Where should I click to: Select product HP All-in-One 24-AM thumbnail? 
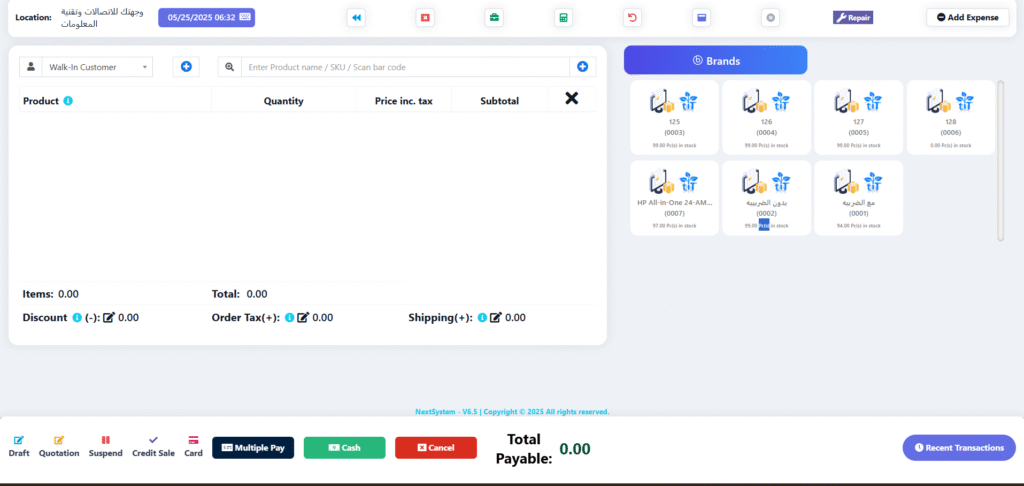675,198
